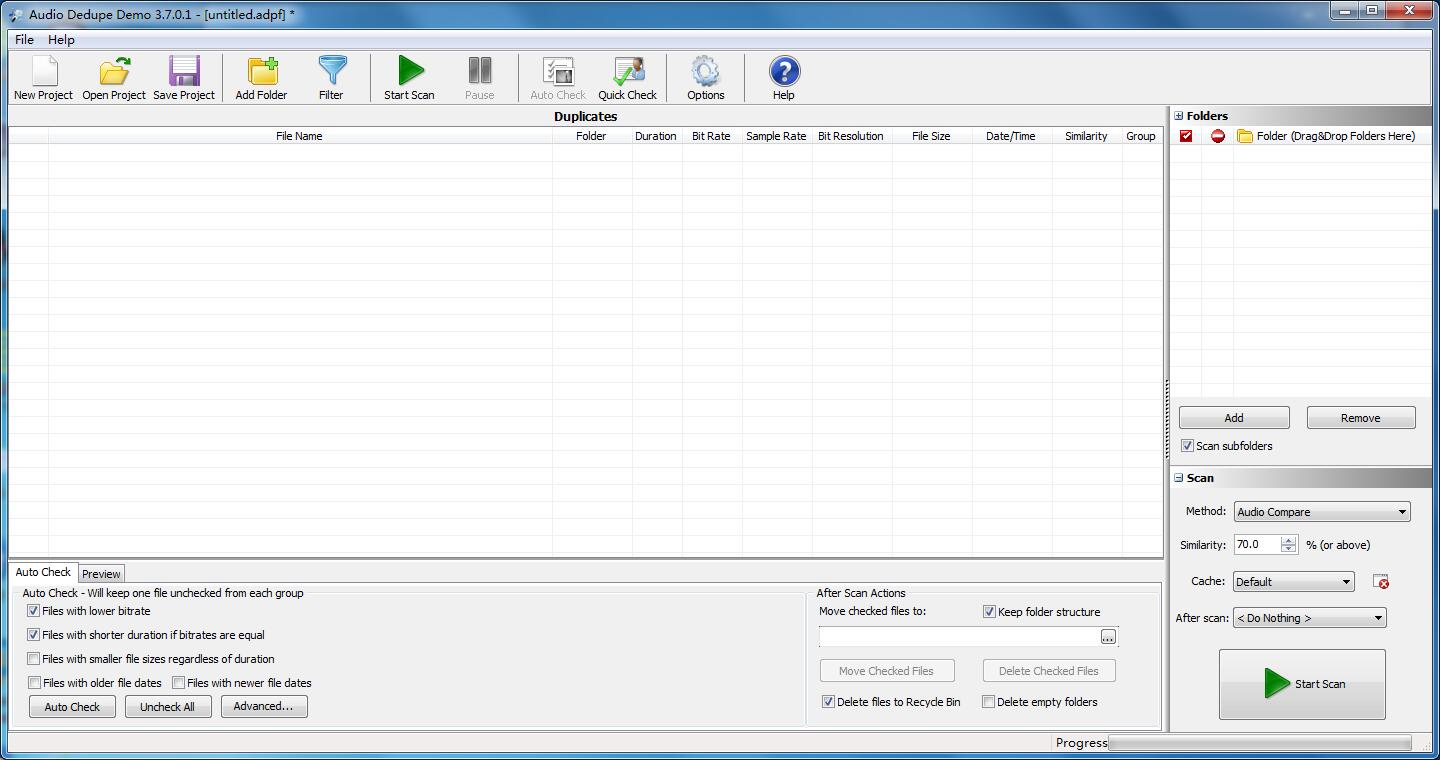
Task: Open the Method dropdown showing Audio Compare
Action: click(x=1321, y=512)
